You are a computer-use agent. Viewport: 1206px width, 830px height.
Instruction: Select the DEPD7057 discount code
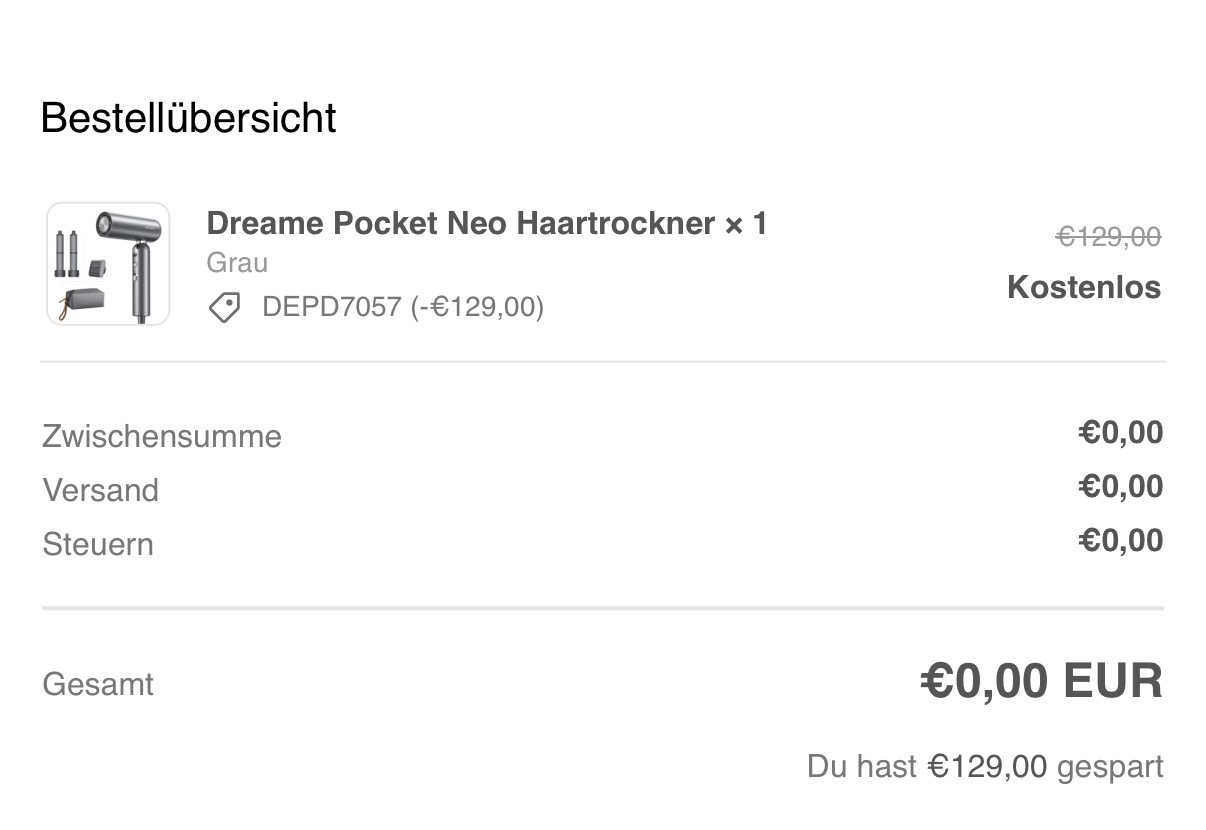click(331, 307)
